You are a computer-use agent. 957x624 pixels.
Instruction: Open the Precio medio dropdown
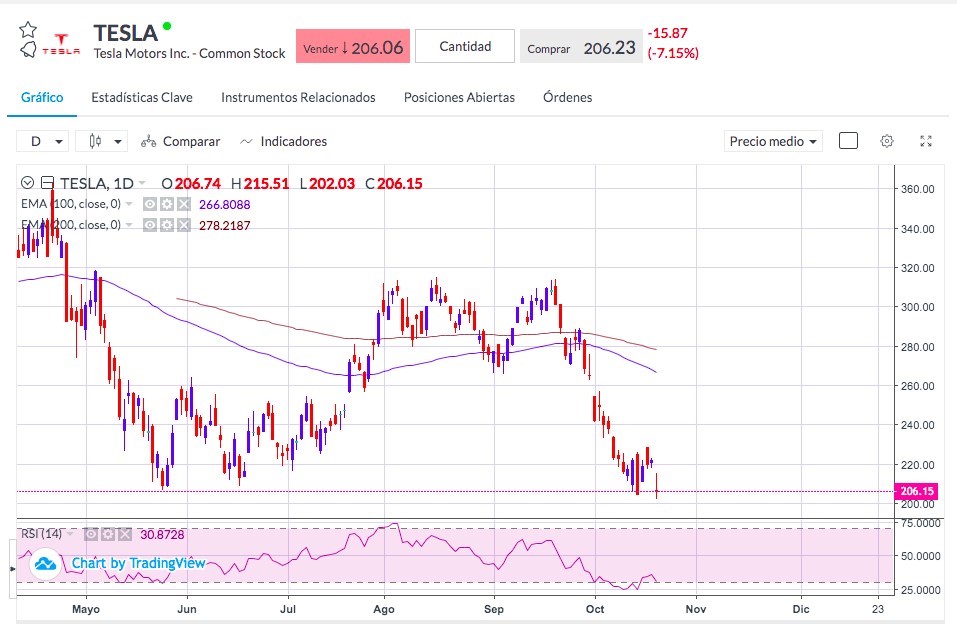pyautogui.click(x=773, y=142)
